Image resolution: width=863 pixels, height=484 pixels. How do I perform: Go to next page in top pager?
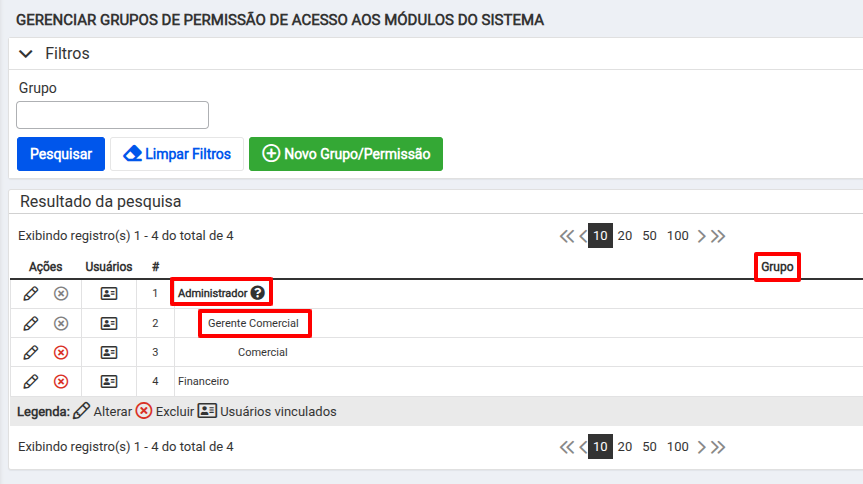[701, 236]
